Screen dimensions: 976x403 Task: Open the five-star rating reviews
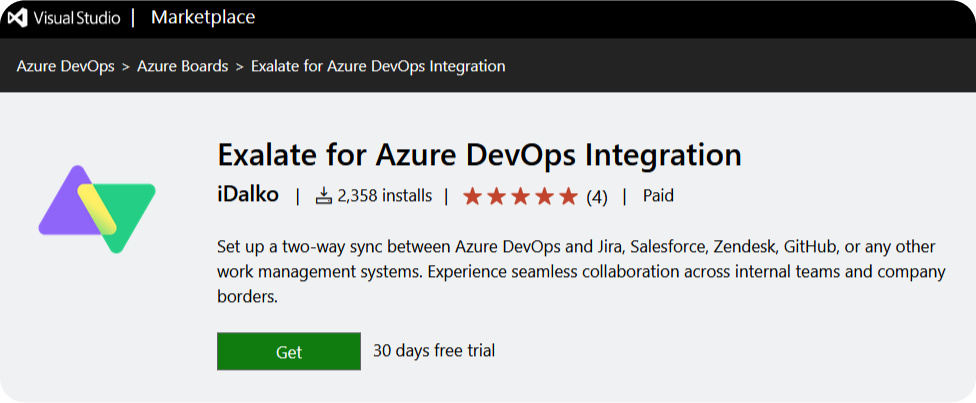[520, 197]
